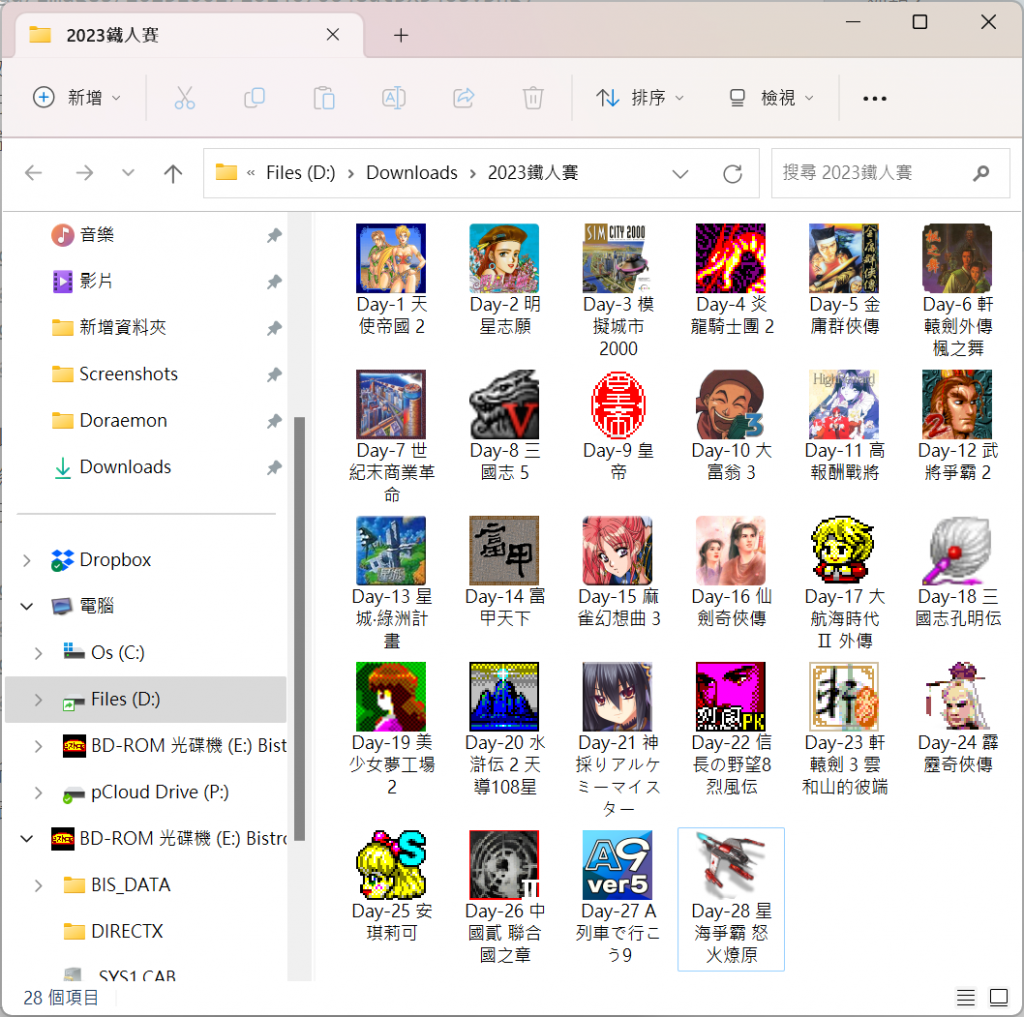Open Screenshots folder in sidebar
1024x1017 pixels.
tap(128, 374)
